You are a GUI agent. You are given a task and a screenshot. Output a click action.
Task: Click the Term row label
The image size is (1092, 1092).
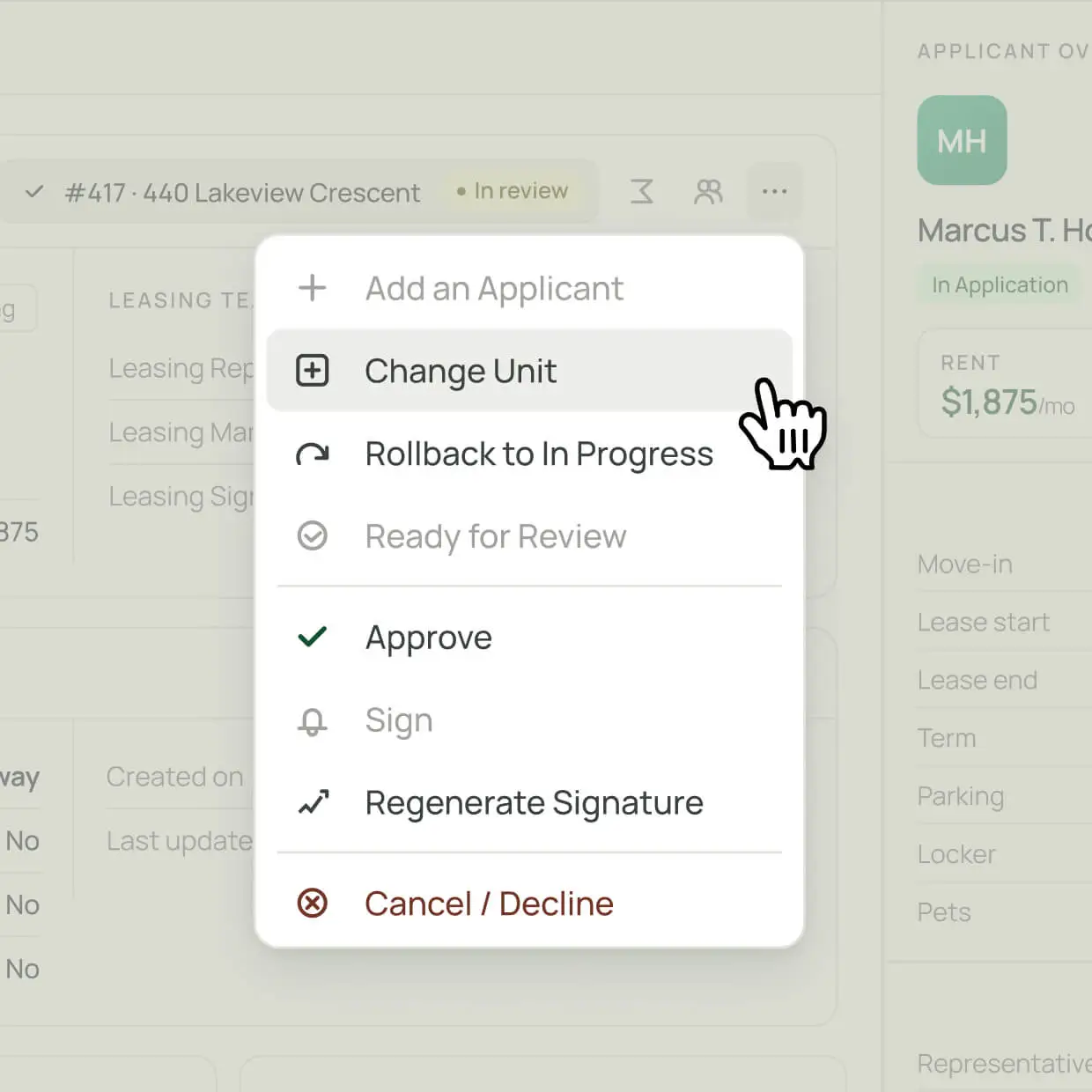(947, 738)
